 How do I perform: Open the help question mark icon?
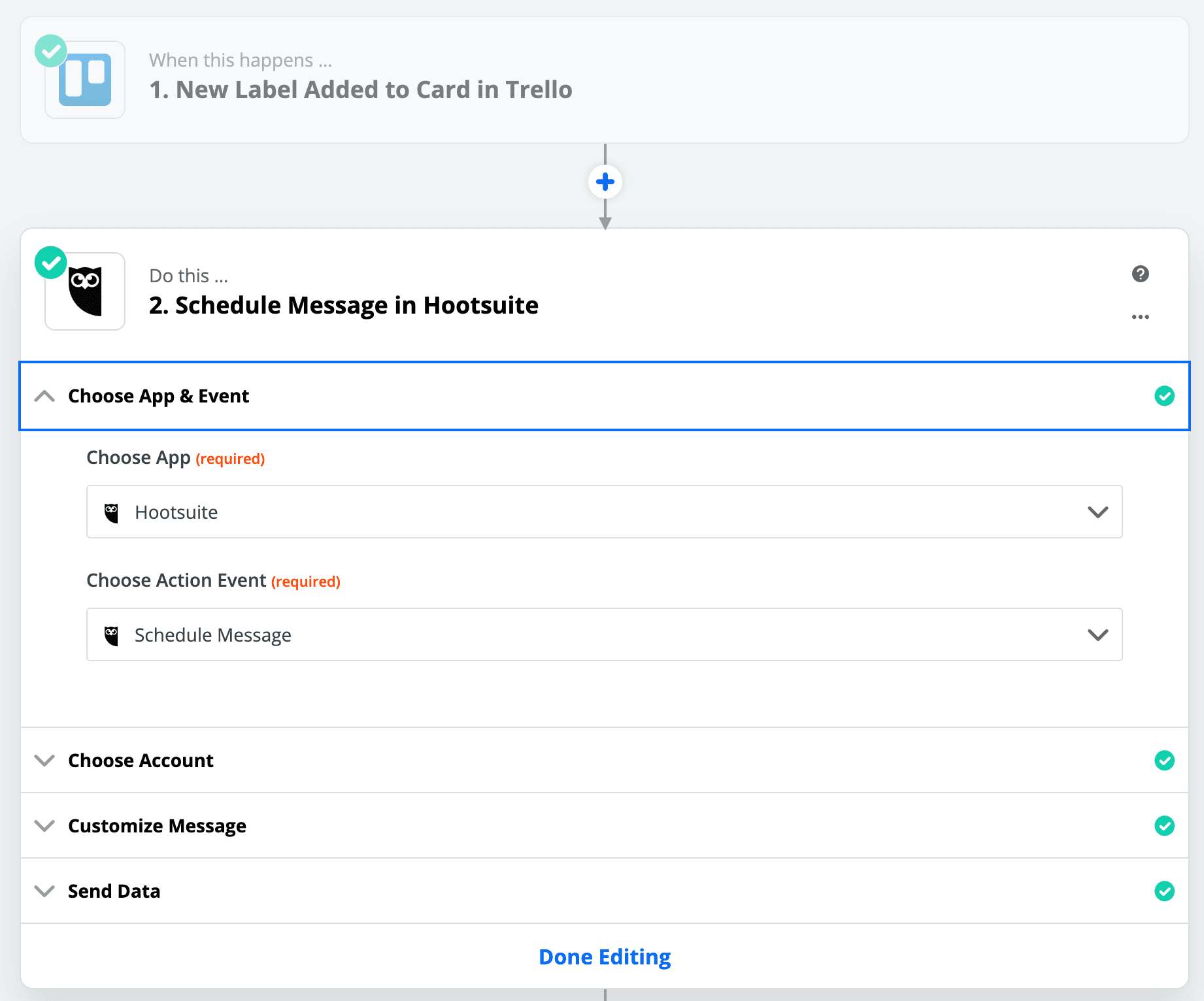coord(1141,274)
